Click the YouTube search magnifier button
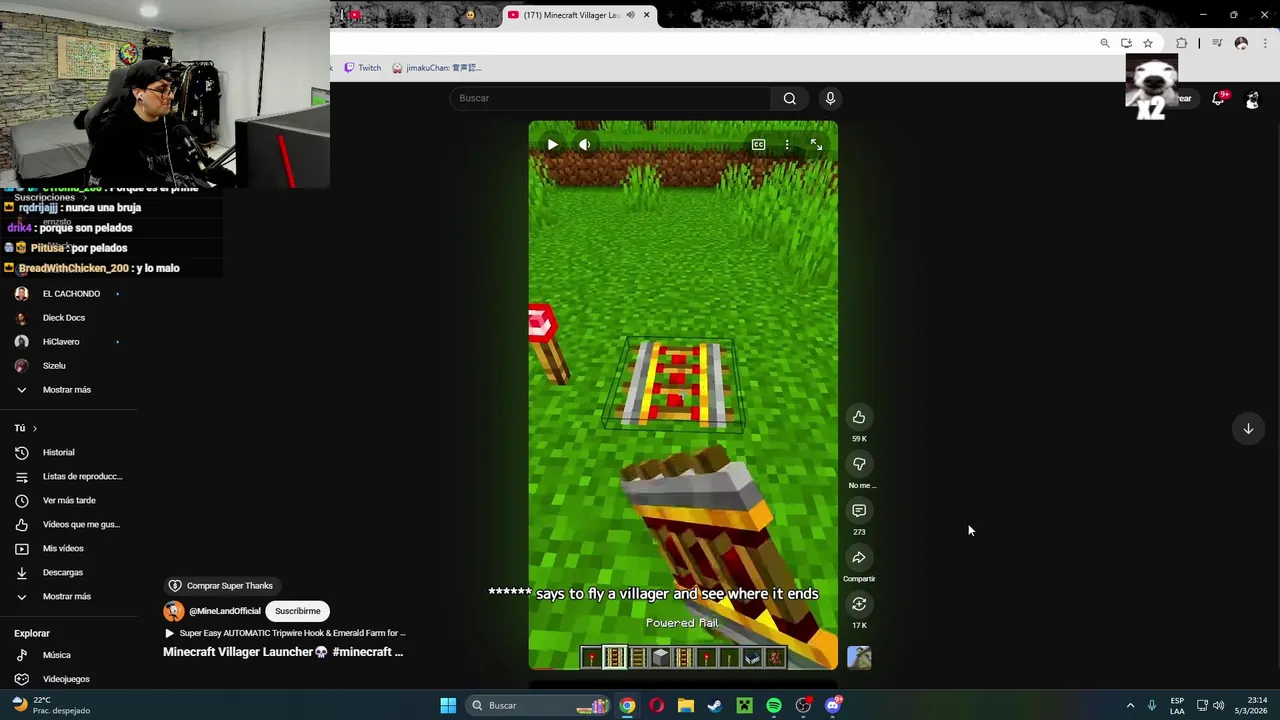Image resolution: width=1280 pixels, height=720 pixels. pos(790,98)
